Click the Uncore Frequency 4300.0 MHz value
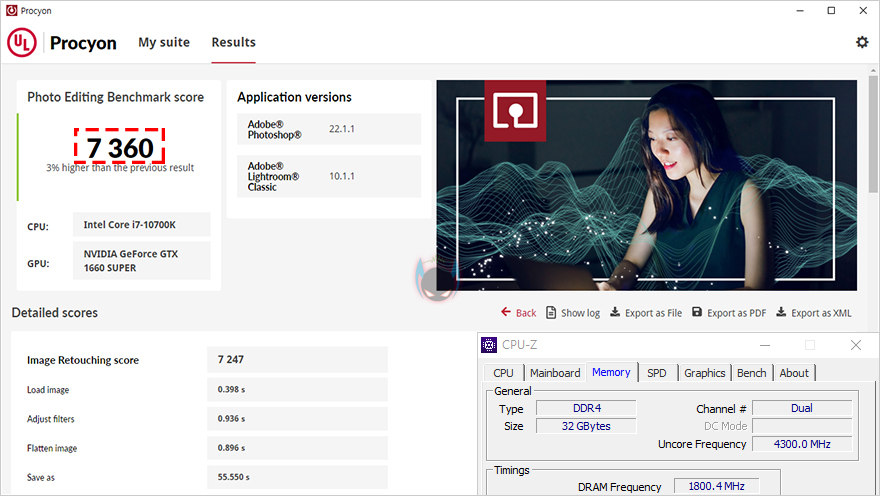 [x=802, y=444]
